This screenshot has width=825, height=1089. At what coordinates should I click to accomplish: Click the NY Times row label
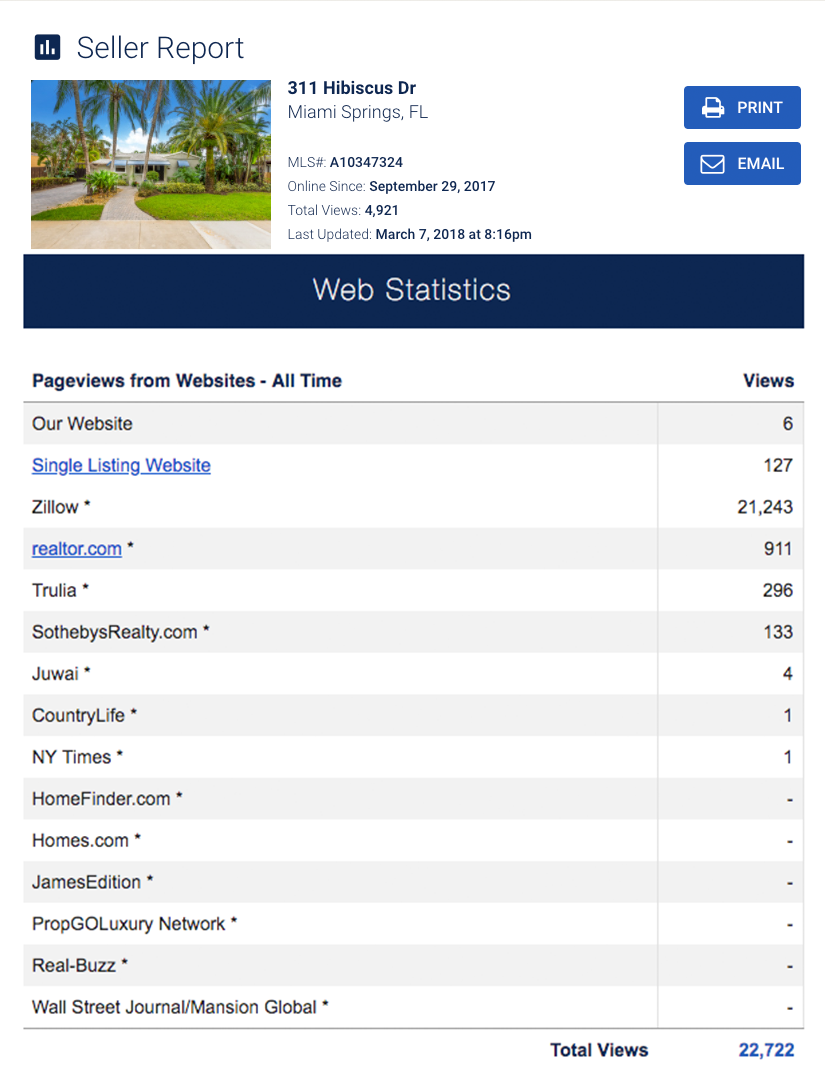tap(77, 757)
